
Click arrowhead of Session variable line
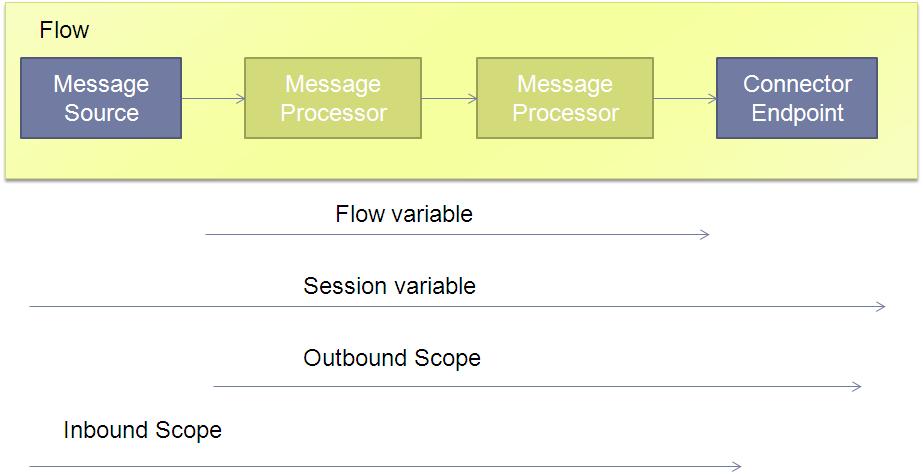881,307
